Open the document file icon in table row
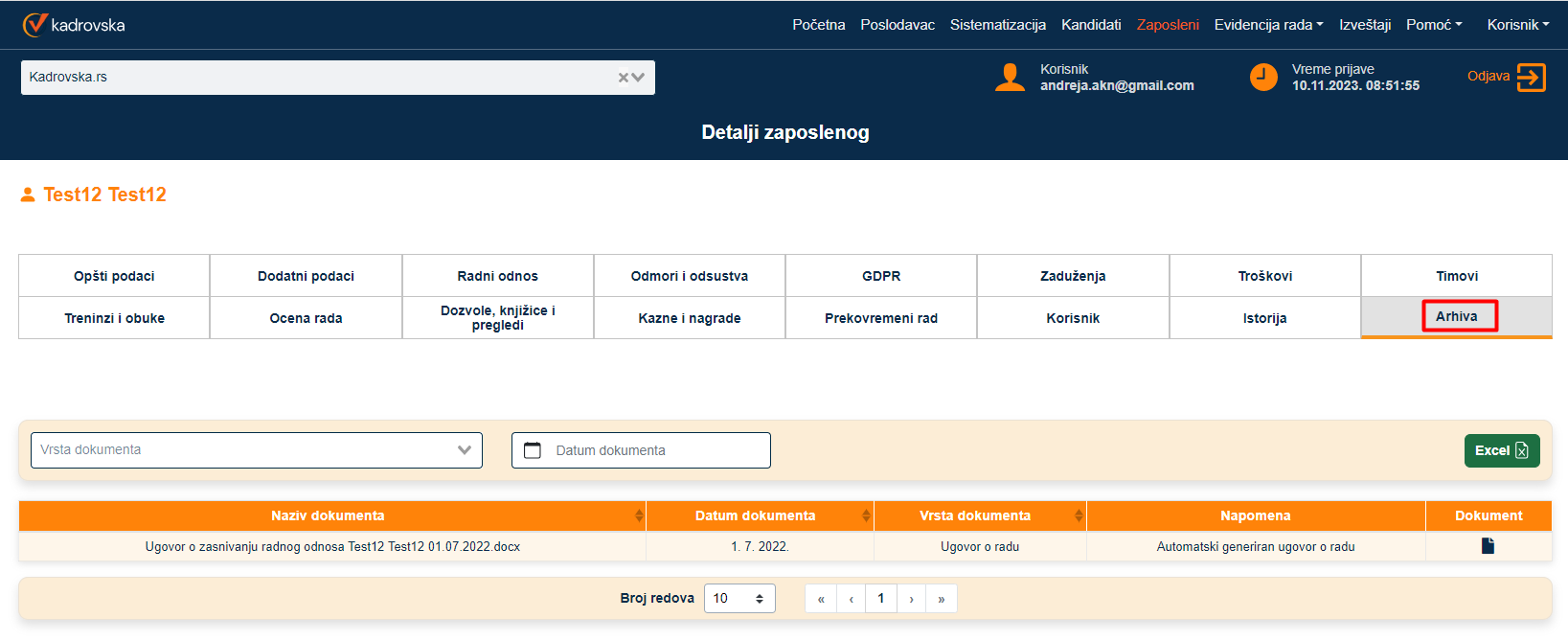The image size is (1568, 641). coord(1488,546)
